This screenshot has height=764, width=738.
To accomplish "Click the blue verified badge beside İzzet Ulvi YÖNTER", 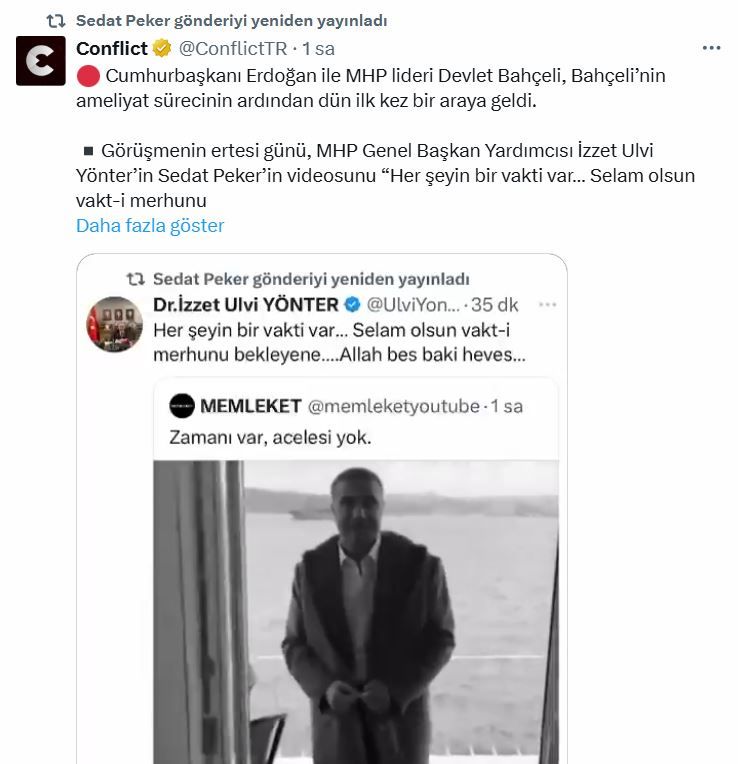I will [x=352, y=304].
